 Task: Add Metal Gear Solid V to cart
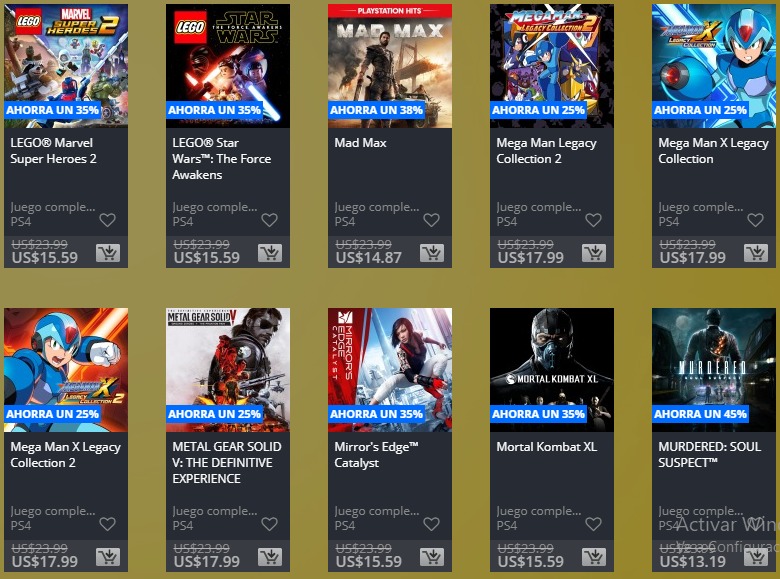coord(270,557)
